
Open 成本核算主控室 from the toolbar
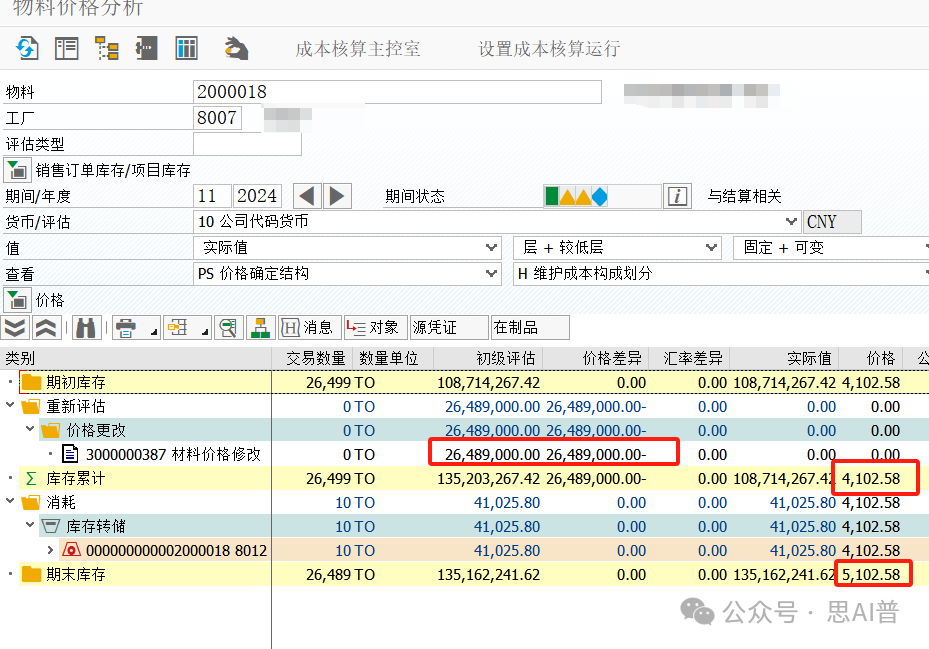click(358, 49)
